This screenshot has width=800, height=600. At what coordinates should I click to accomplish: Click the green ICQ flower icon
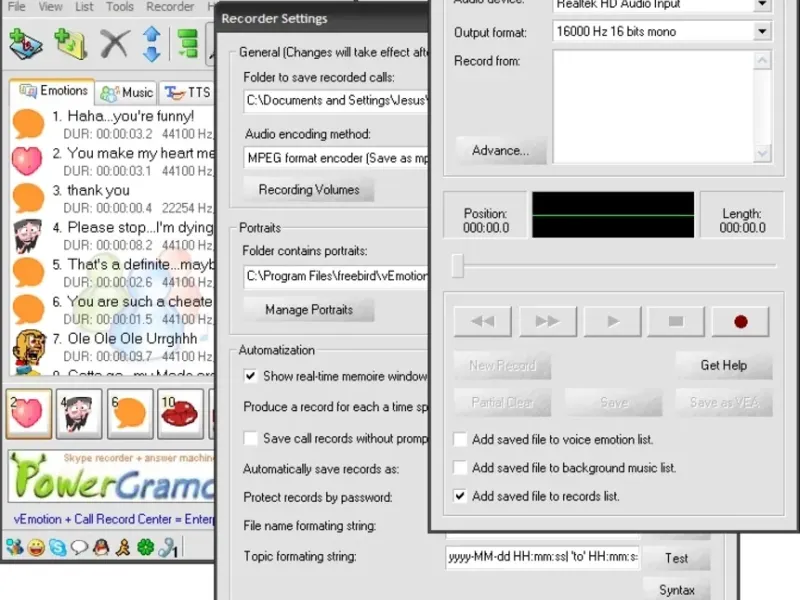tap(145, 548)
